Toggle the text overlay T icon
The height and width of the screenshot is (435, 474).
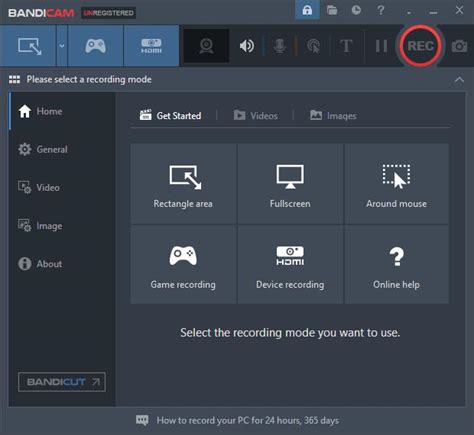click(x=346, y=46)
